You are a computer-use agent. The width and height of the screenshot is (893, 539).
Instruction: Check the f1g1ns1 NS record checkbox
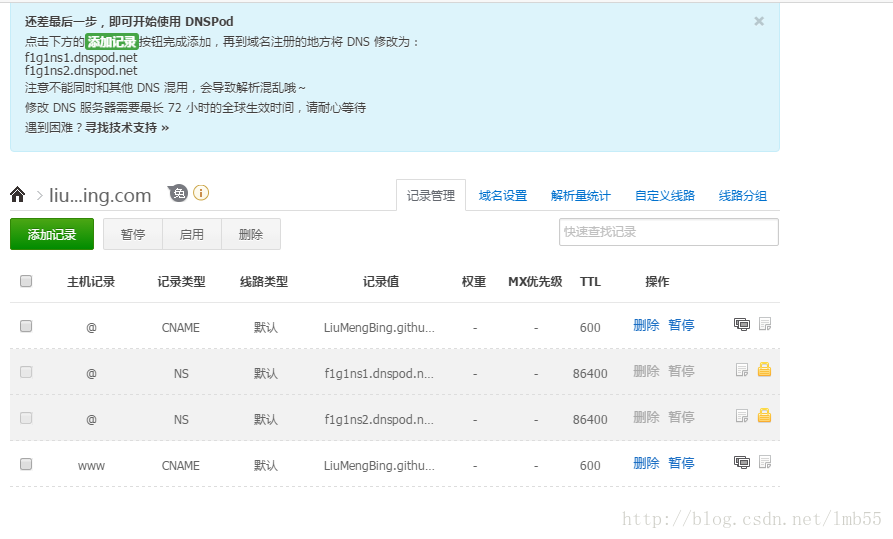26,372
